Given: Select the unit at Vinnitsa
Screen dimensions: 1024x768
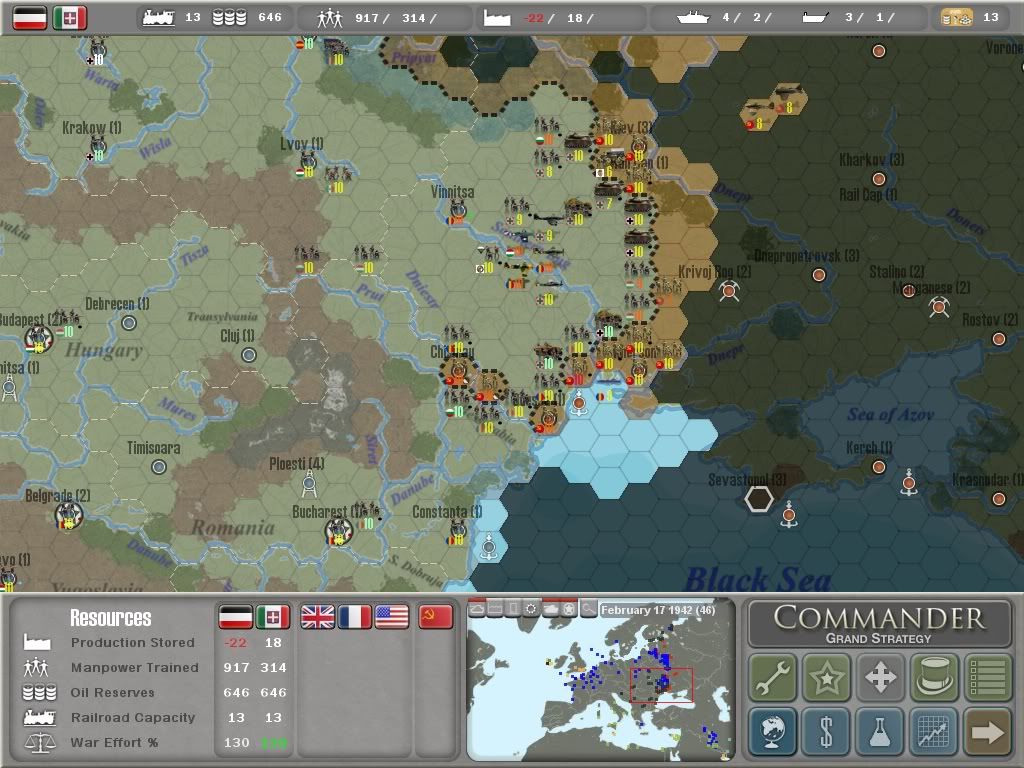Looking at the screenshot, I should pos(458,212).
